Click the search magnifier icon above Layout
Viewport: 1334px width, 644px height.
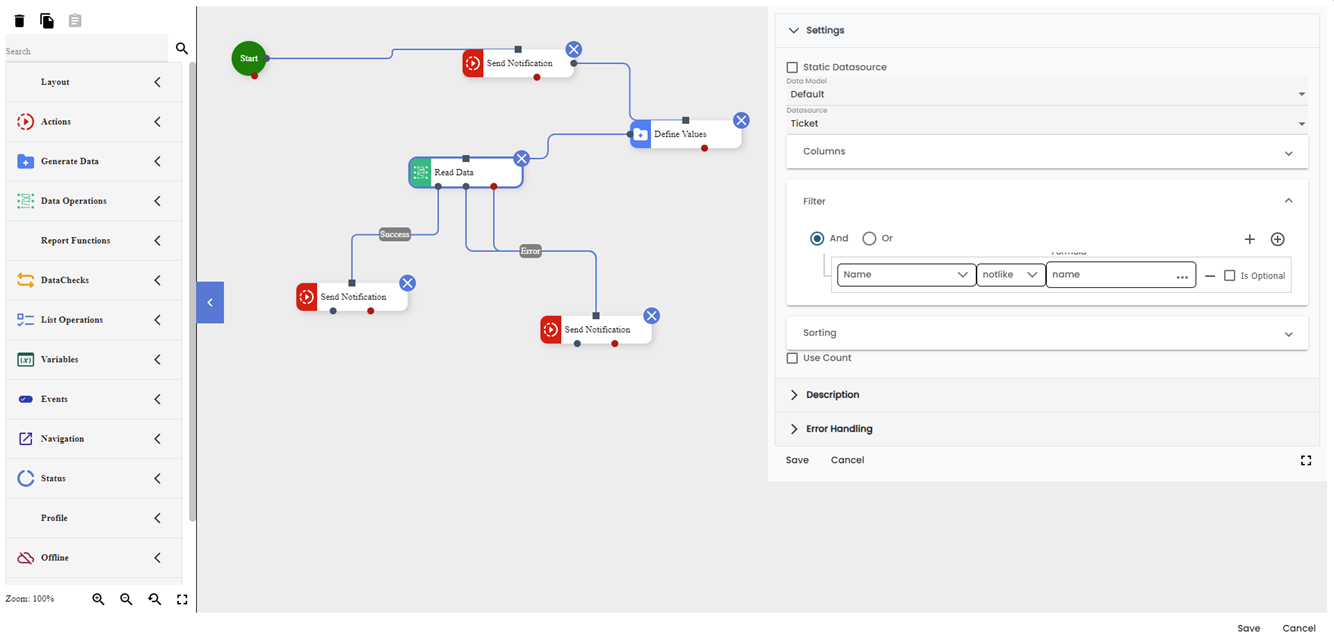181,47
